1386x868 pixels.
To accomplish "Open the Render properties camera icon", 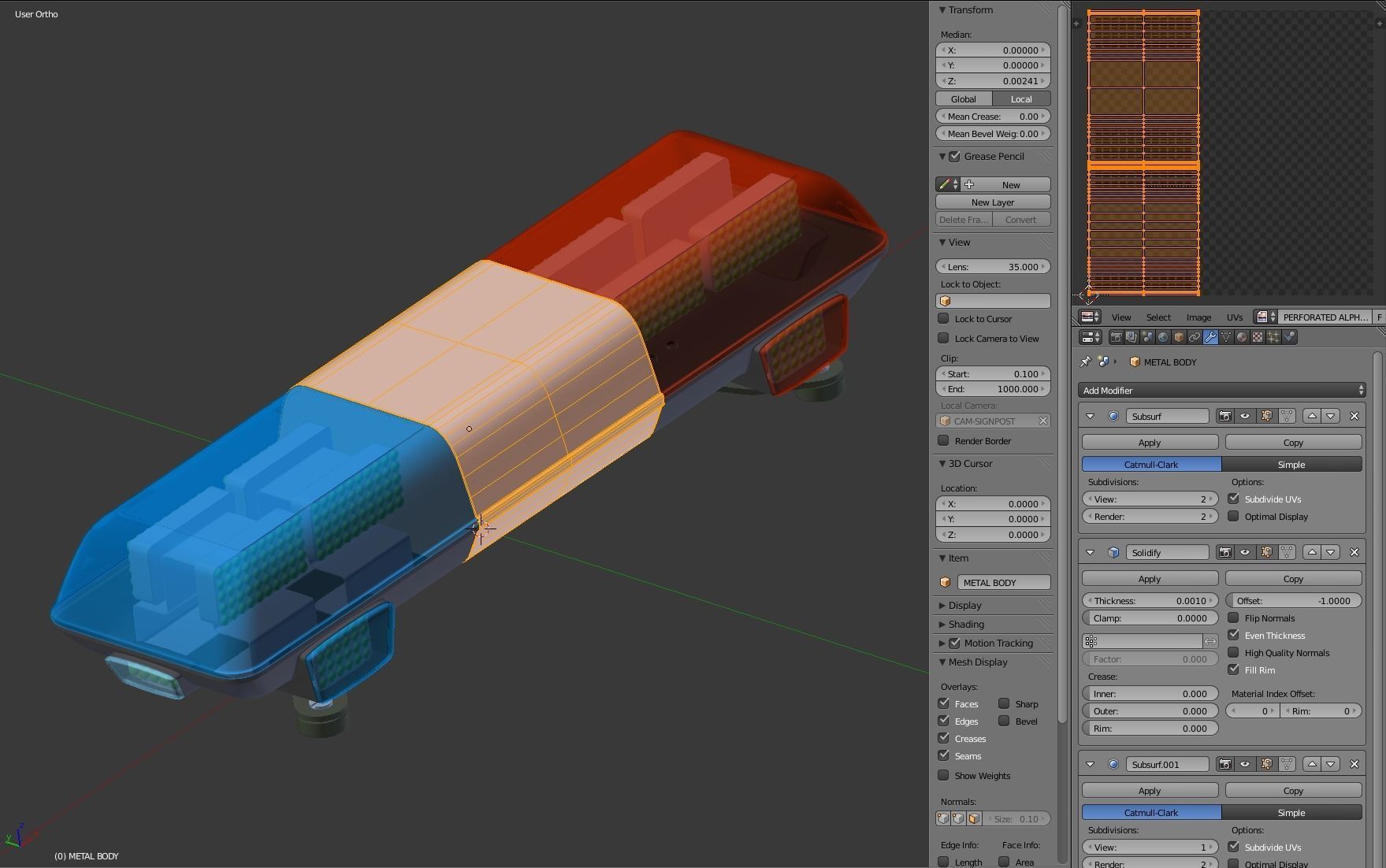I will click(1116, 337).
